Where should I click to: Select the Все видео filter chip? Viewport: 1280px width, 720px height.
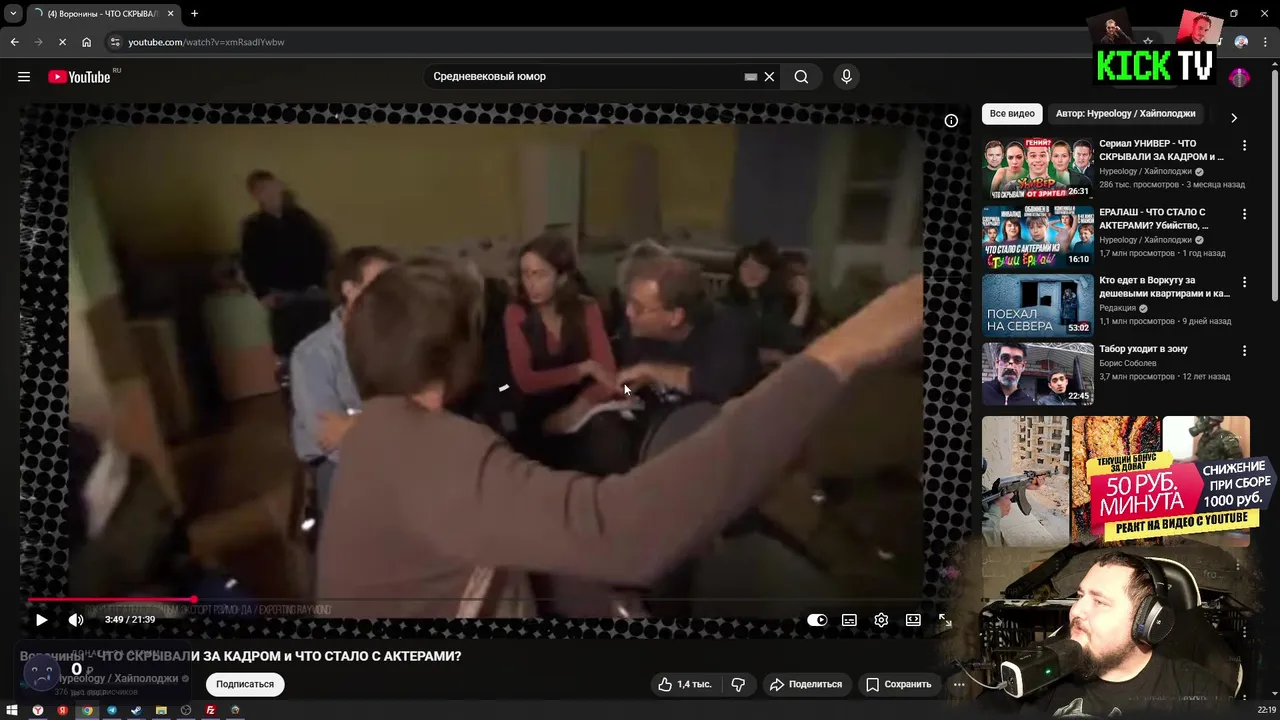tap(1012, 114)
